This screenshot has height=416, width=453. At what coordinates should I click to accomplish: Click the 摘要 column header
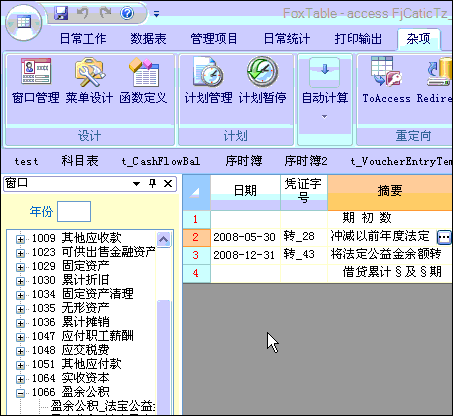(x=390, y=192)
